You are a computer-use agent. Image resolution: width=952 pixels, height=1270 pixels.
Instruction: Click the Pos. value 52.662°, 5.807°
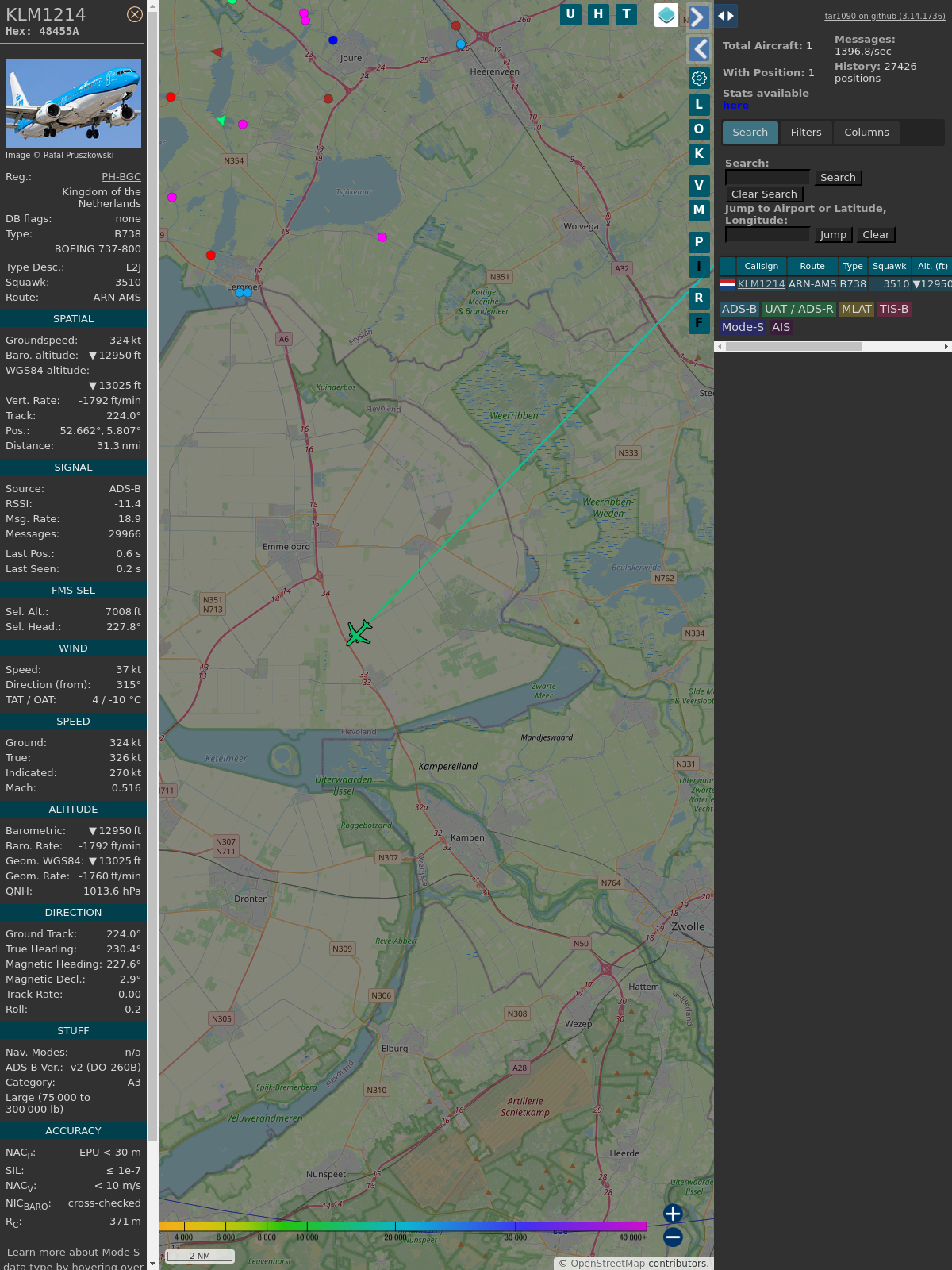pyautogui.click(x=101, y=431)
